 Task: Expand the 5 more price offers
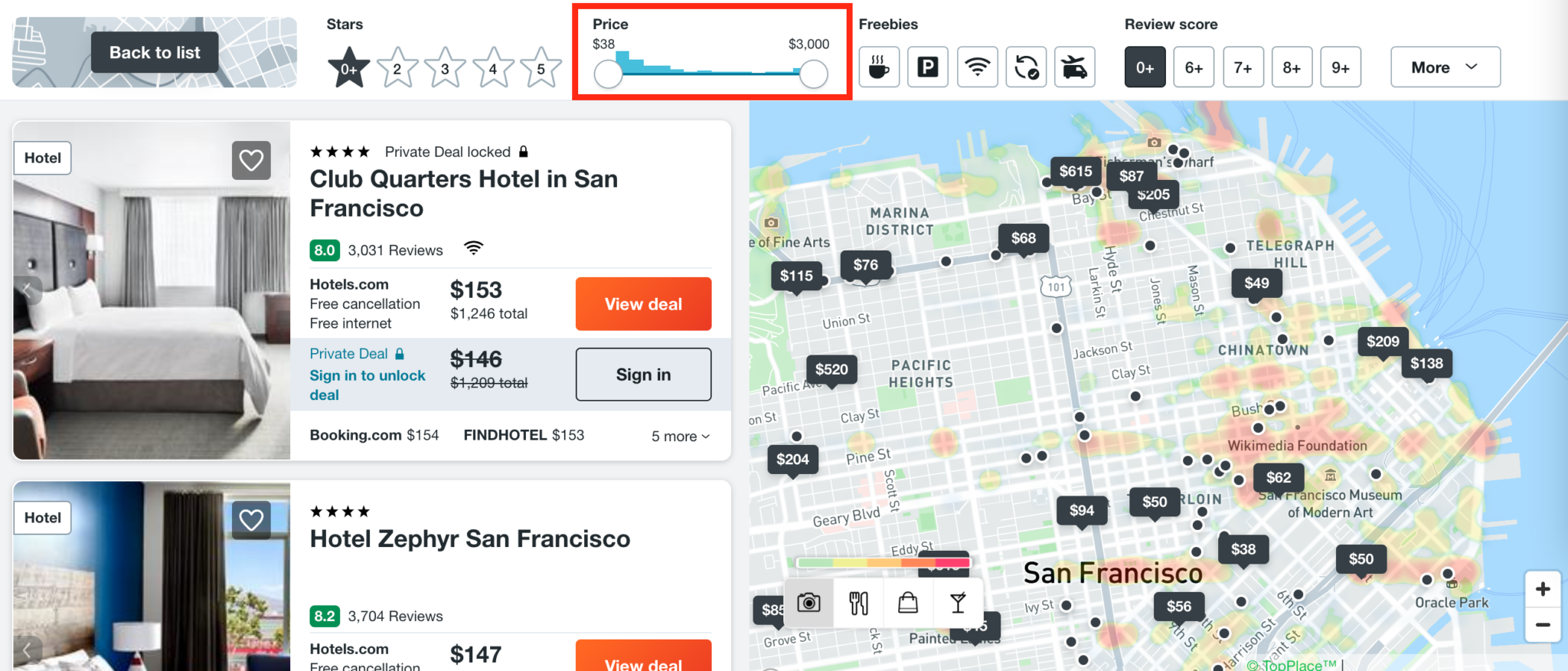(x=678, y=436)
